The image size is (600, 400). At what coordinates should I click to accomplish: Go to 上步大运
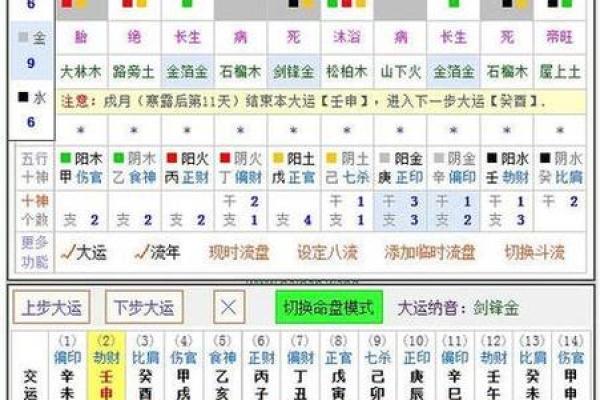51,307
